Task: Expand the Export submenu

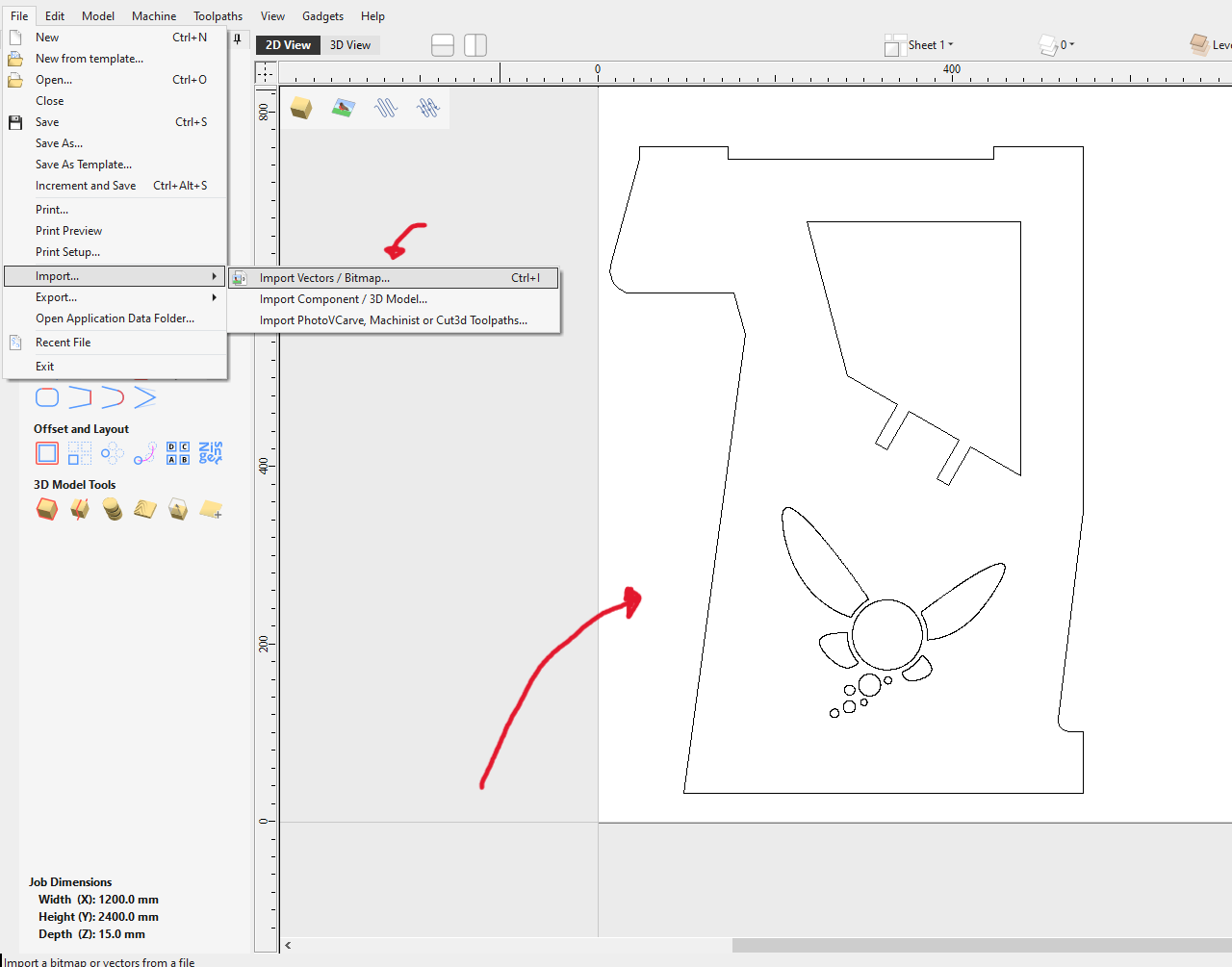Action: [115, 297]
